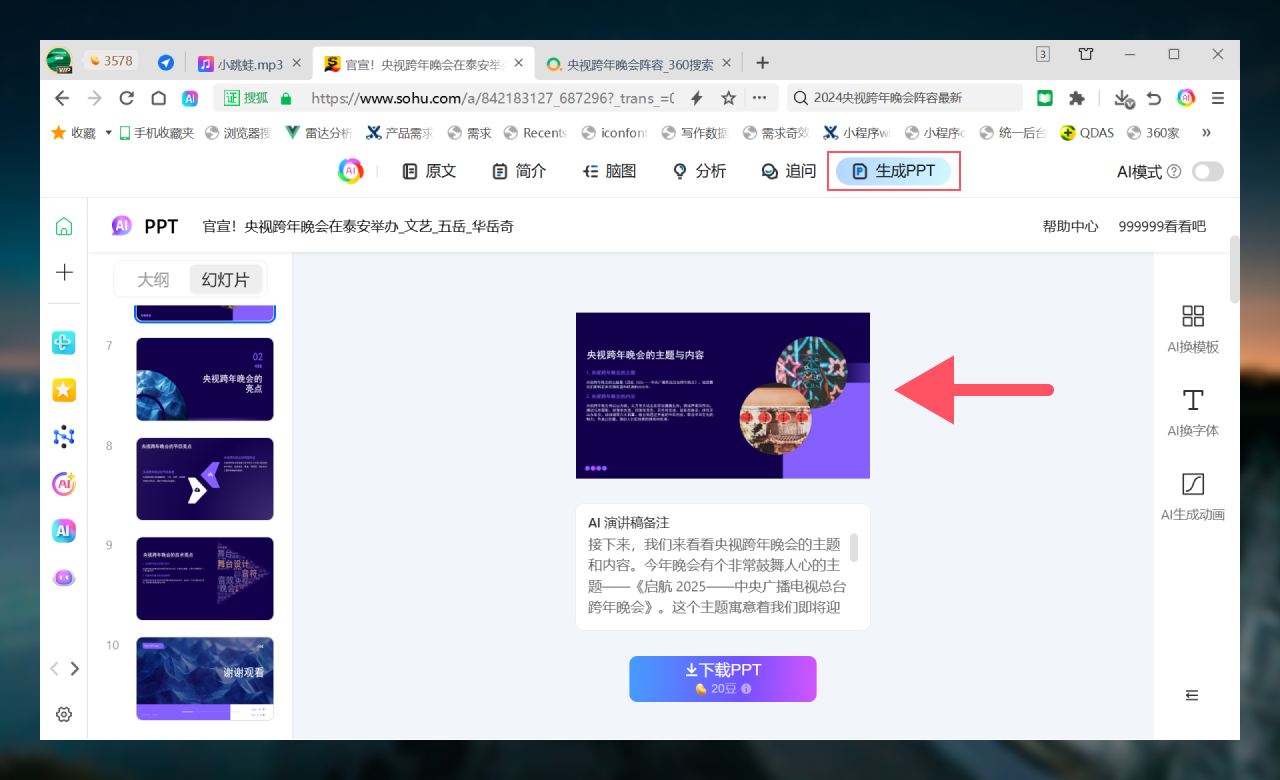The image size is (1280, 780).
Task: Select the 脑图 mind map menu item
Action: [610, 171]
